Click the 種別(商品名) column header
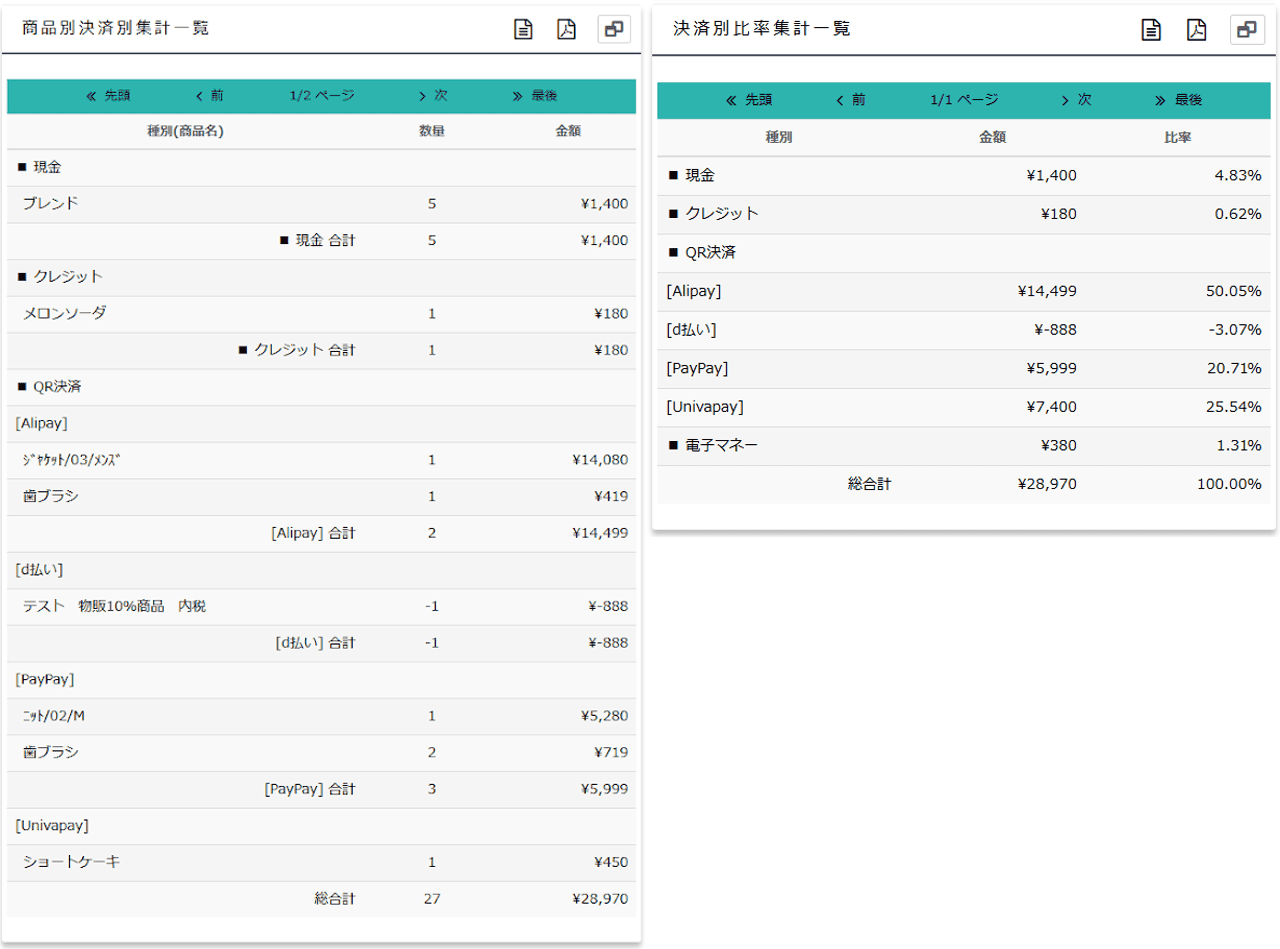This screenshot has width=1280, height=949. pyautogui.click(x=185, y=131)
